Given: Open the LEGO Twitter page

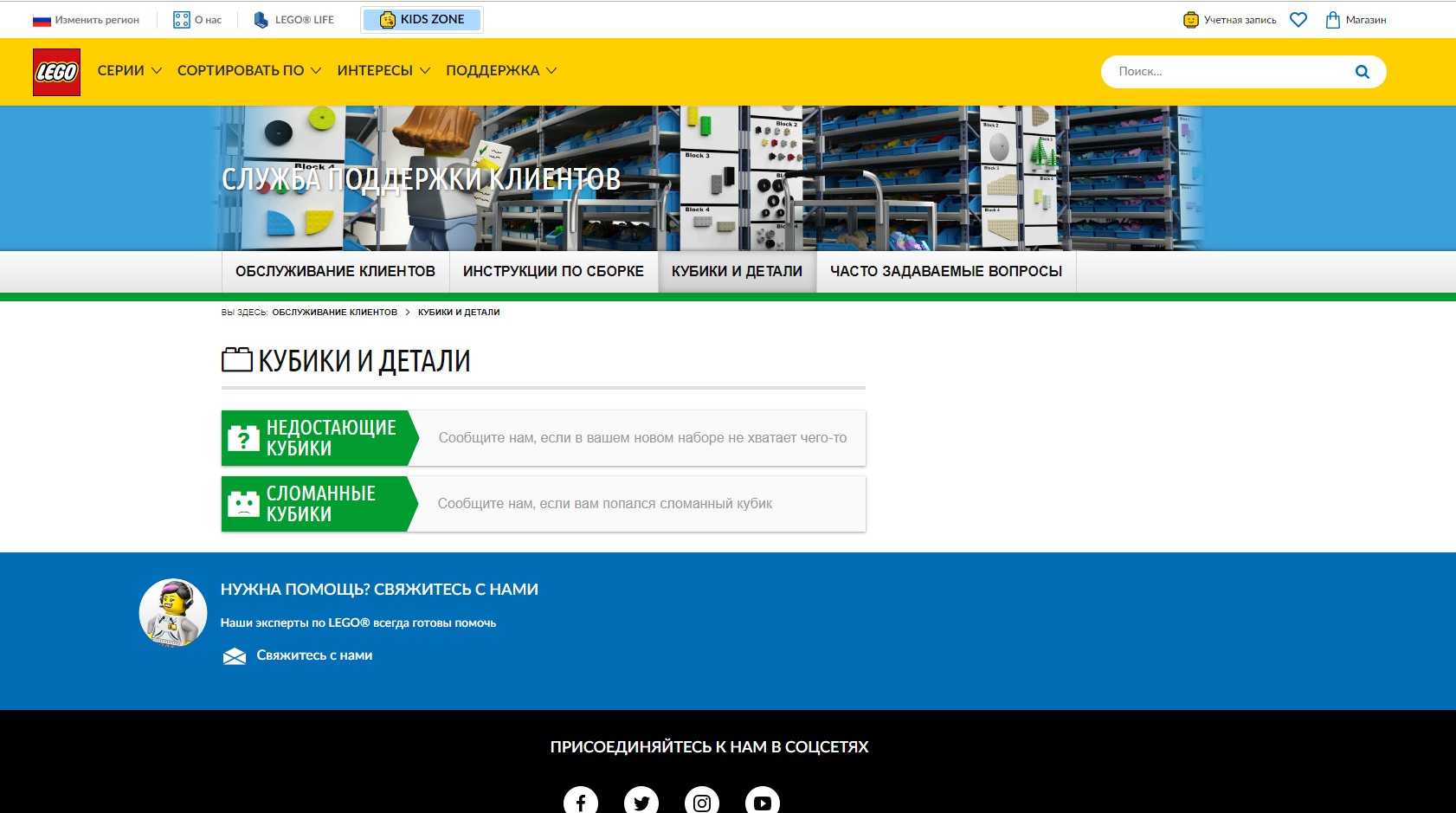Looking at the screenshot, I should pyautogui.click(x=641, y=803).
